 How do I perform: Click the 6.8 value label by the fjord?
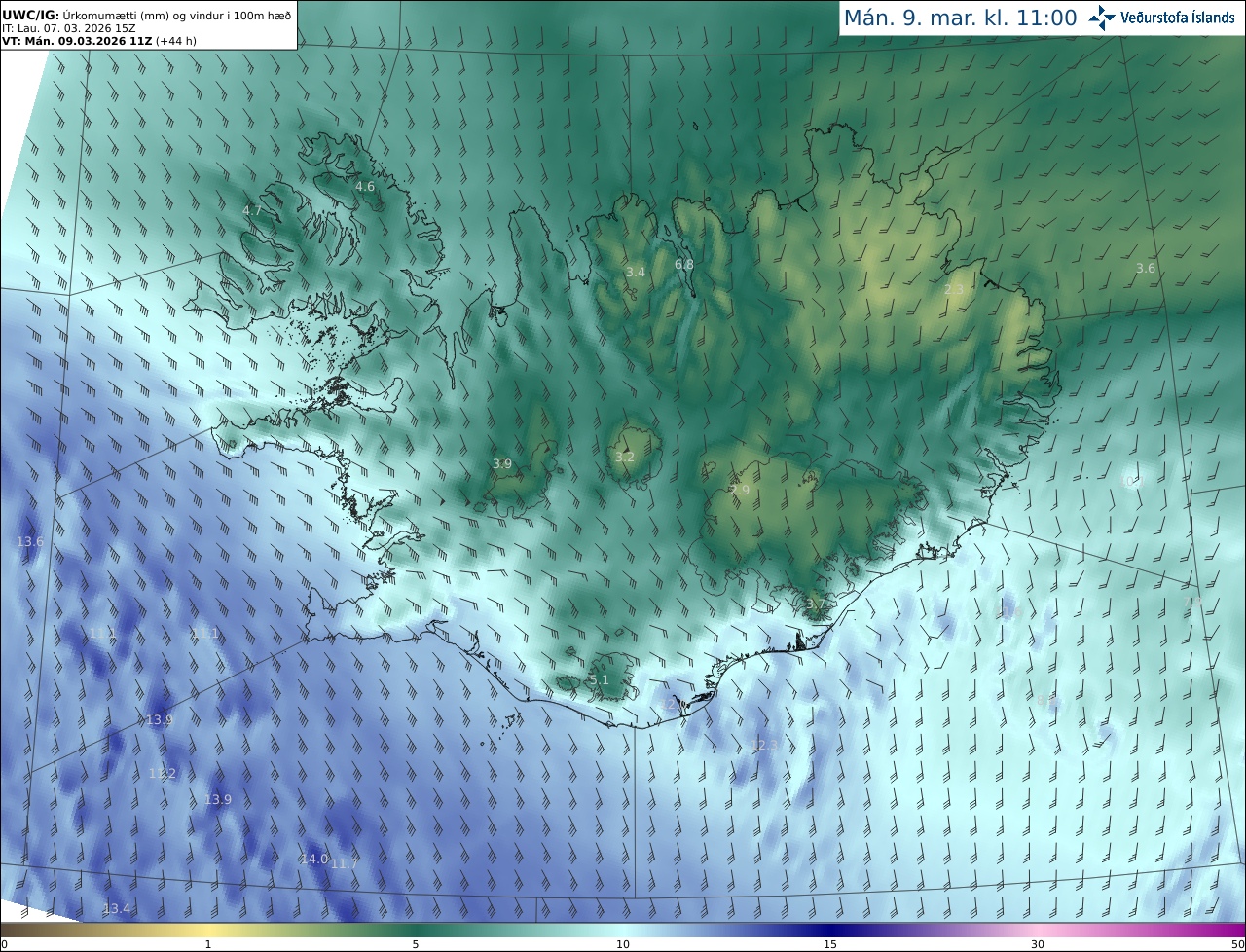pyautogui.click(x=684, y=265)
